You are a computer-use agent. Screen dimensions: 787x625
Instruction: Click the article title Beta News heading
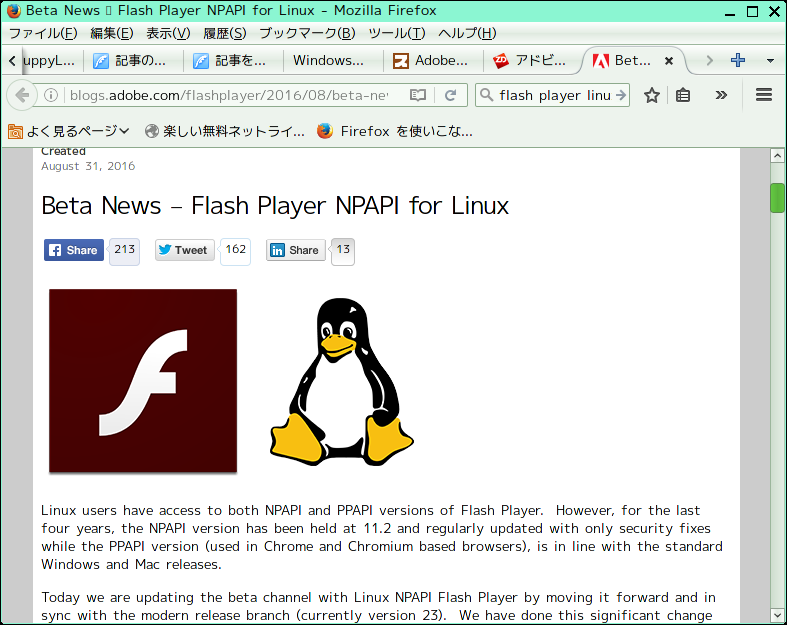point(275,205)
